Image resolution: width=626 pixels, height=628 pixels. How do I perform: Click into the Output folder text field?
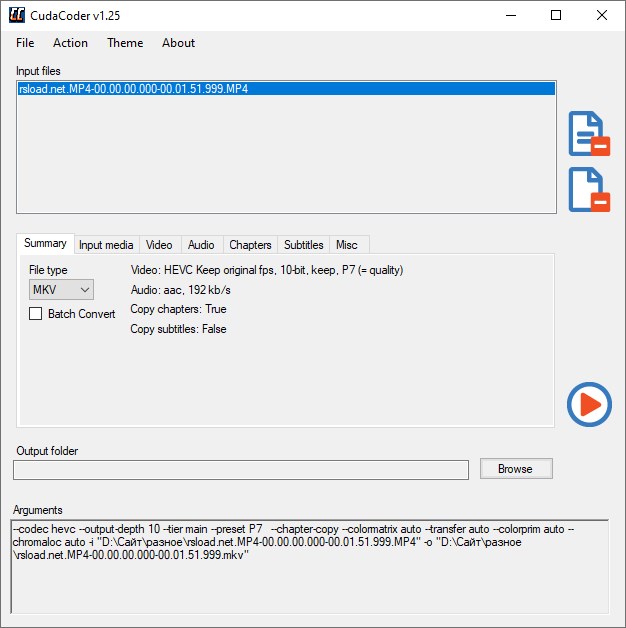pos(241,470)
